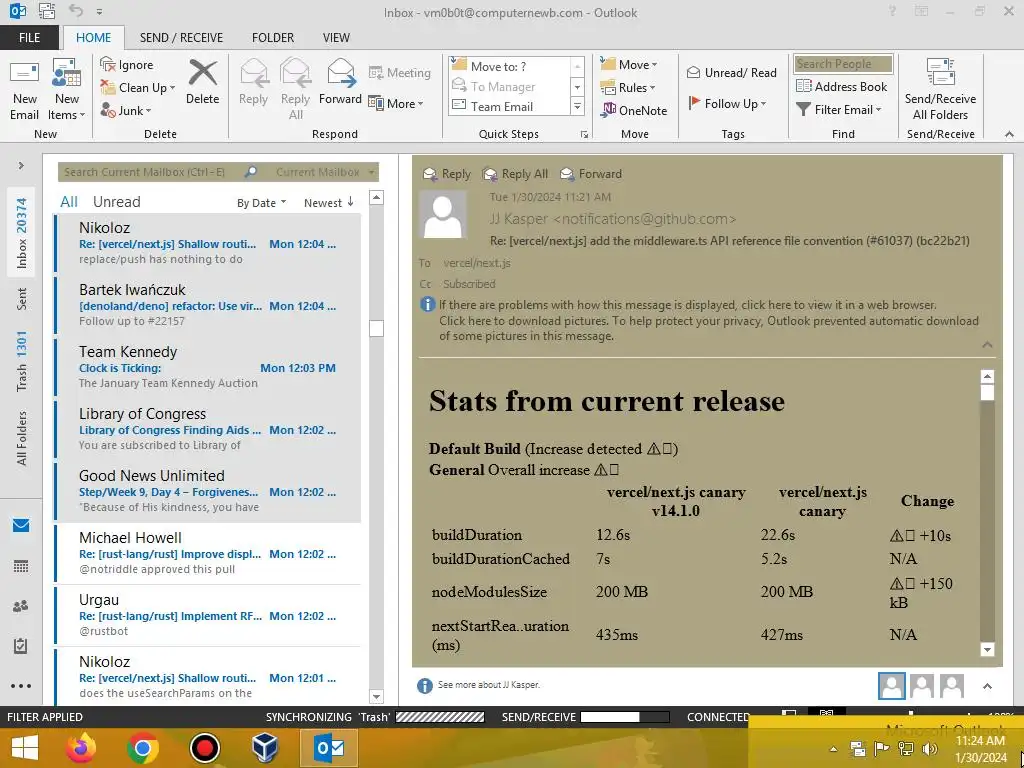Click See more about JJ Kasper
The image size is (1024, 768).
point(488,685)
